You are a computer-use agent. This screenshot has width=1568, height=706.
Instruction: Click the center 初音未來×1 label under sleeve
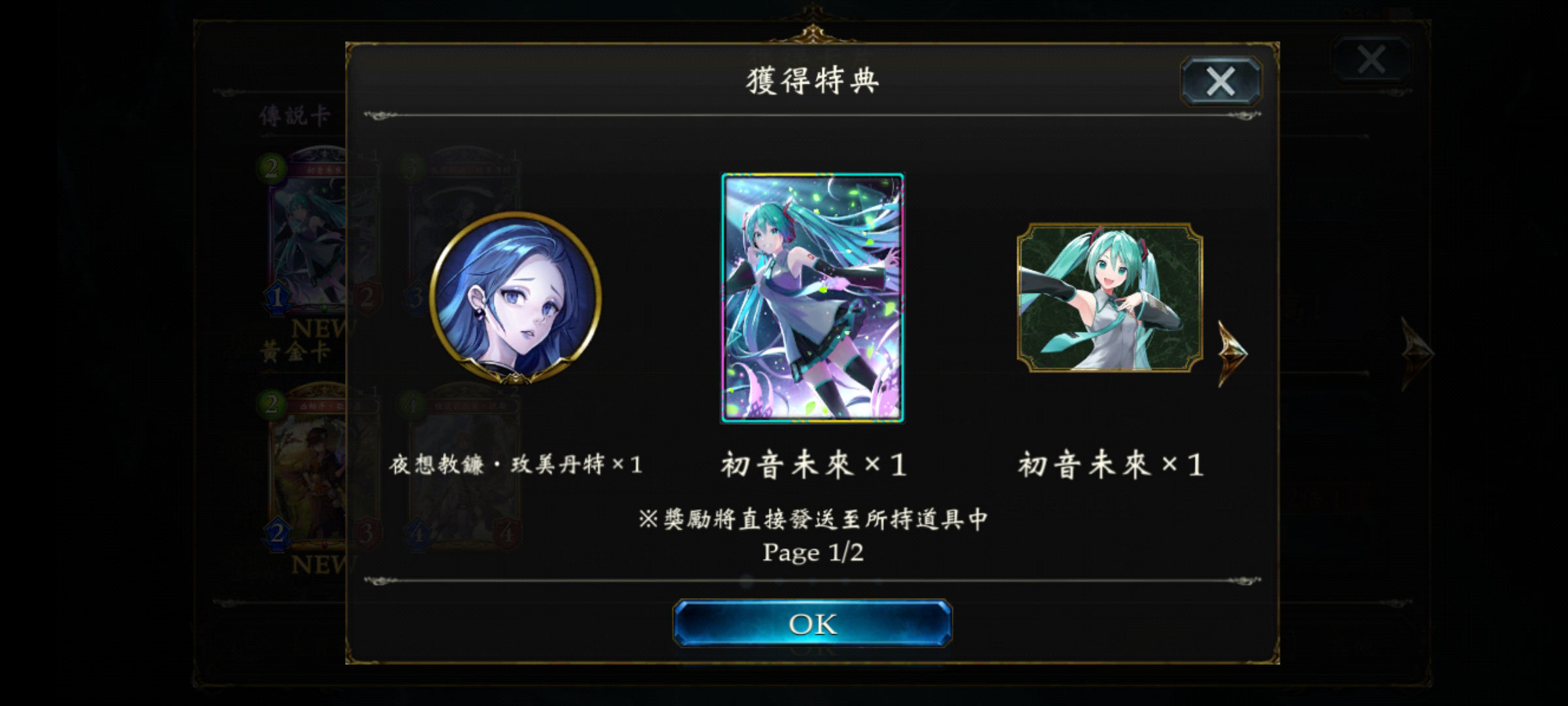[x=813, y=465]
